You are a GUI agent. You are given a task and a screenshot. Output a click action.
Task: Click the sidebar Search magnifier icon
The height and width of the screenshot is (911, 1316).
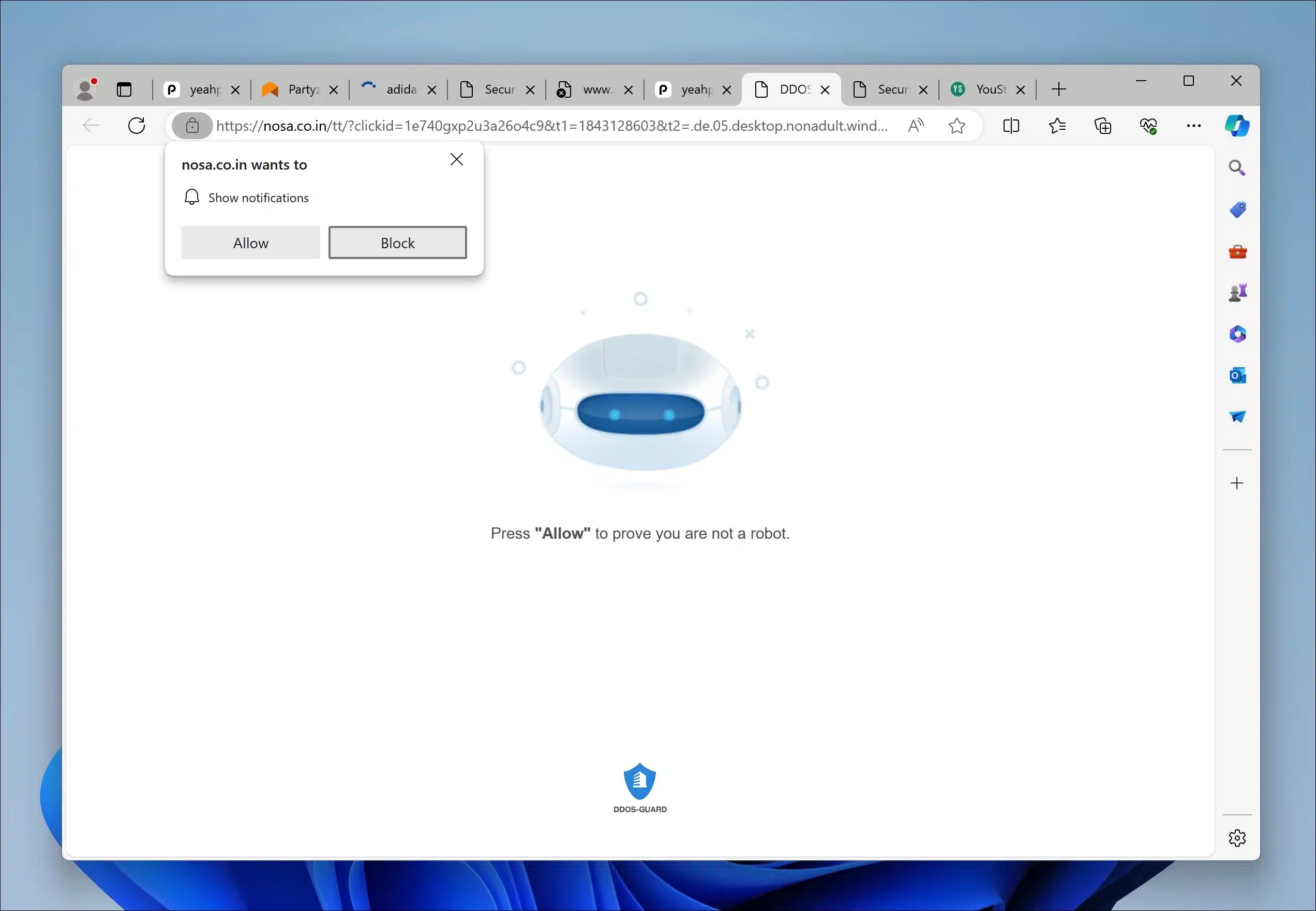[x=1237, y=168]
